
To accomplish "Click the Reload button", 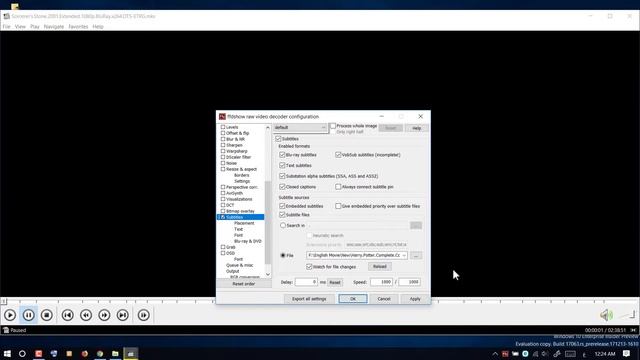I will pos(380,267).
